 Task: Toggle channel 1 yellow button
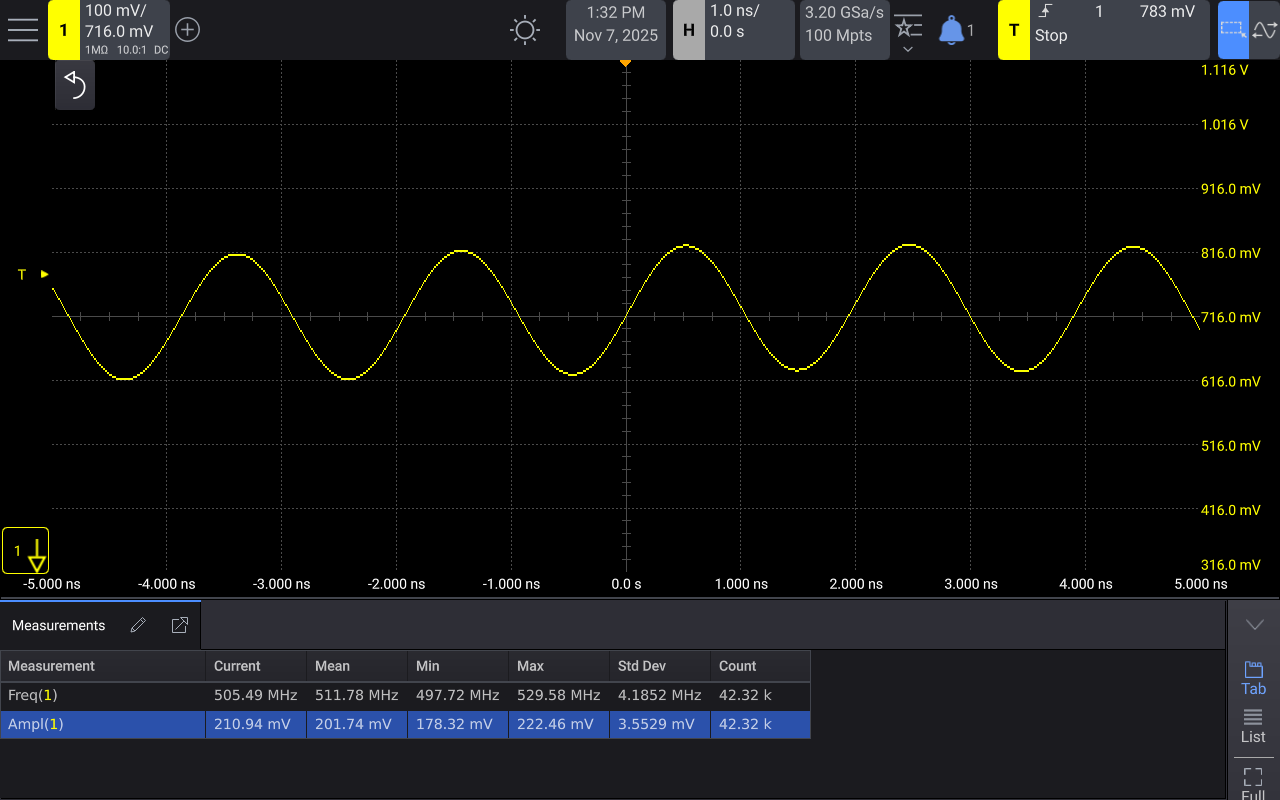tap(64, 30)
